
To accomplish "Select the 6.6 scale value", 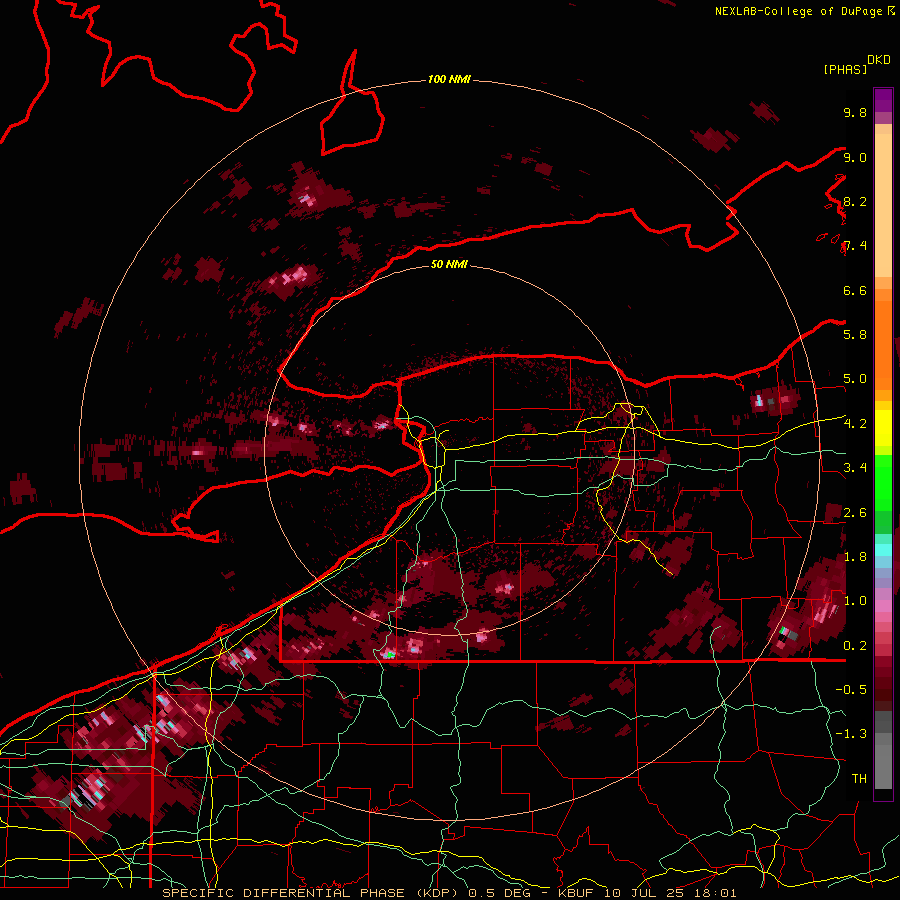I will 855,290.
